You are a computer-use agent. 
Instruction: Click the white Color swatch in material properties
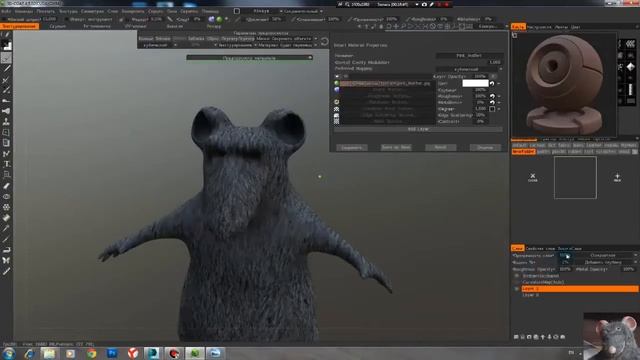point(475,83)
